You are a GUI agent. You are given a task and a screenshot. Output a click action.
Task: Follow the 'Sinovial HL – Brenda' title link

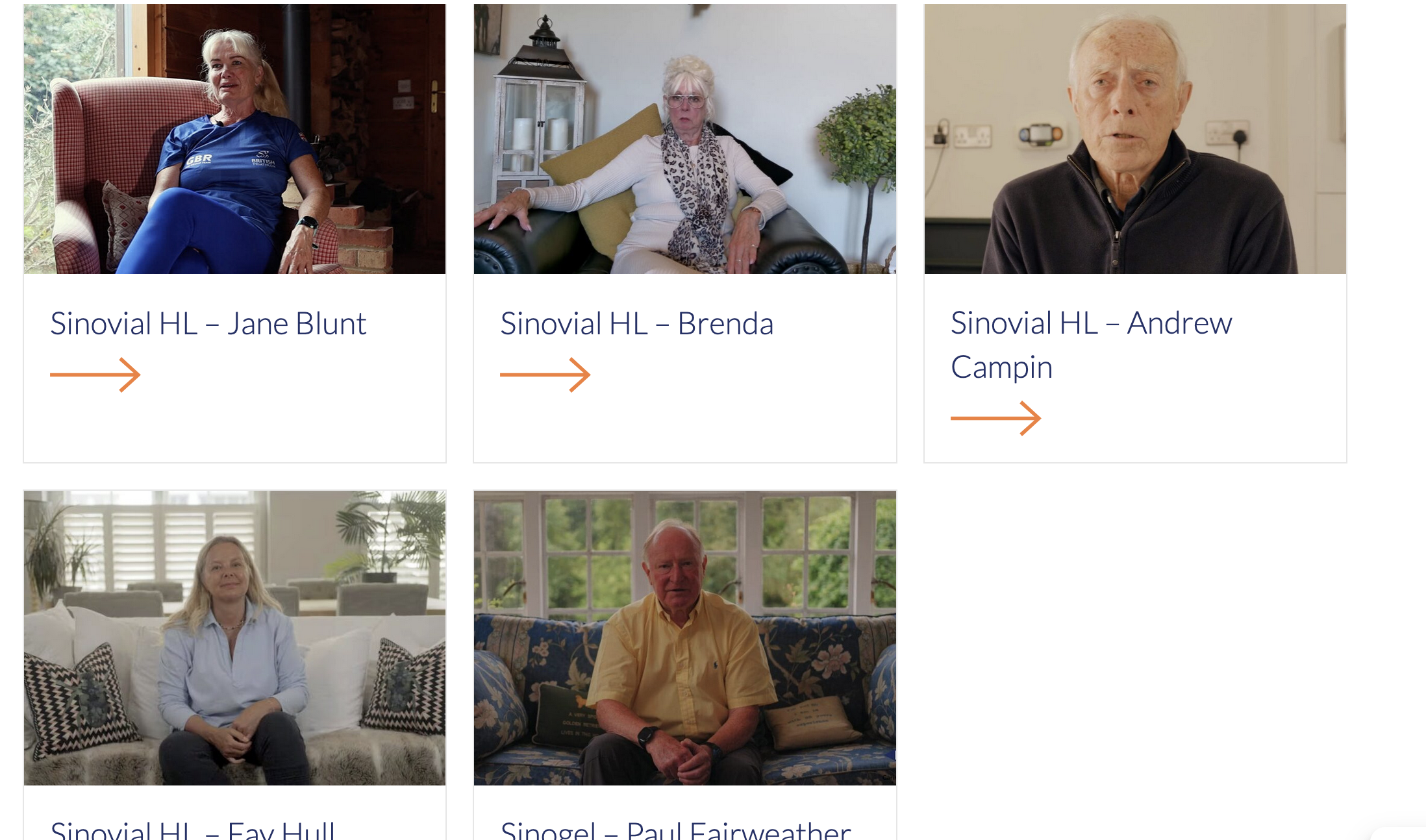[x=637, y=323]
